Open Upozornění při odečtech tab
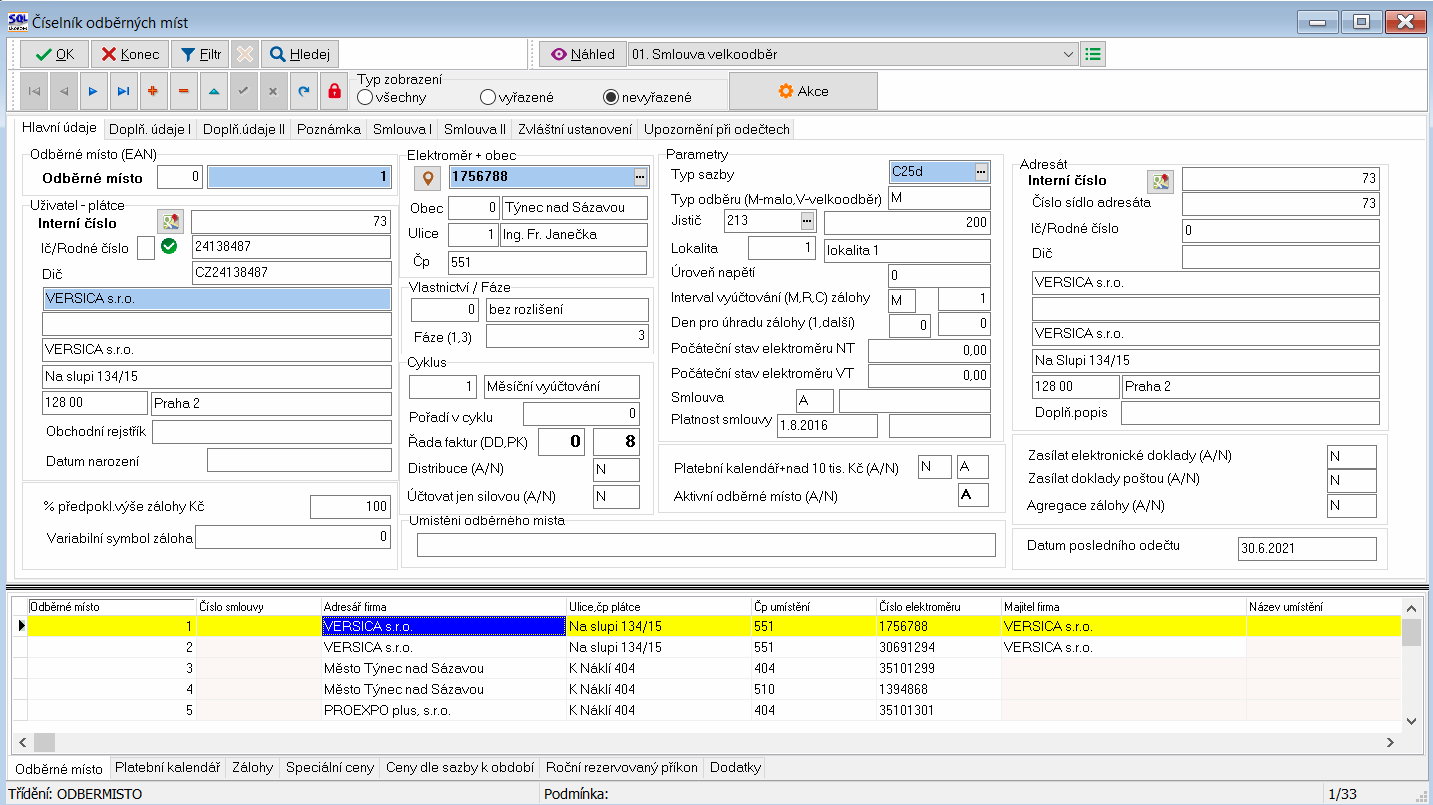1433x805 pixels. [x=717, y=129]
